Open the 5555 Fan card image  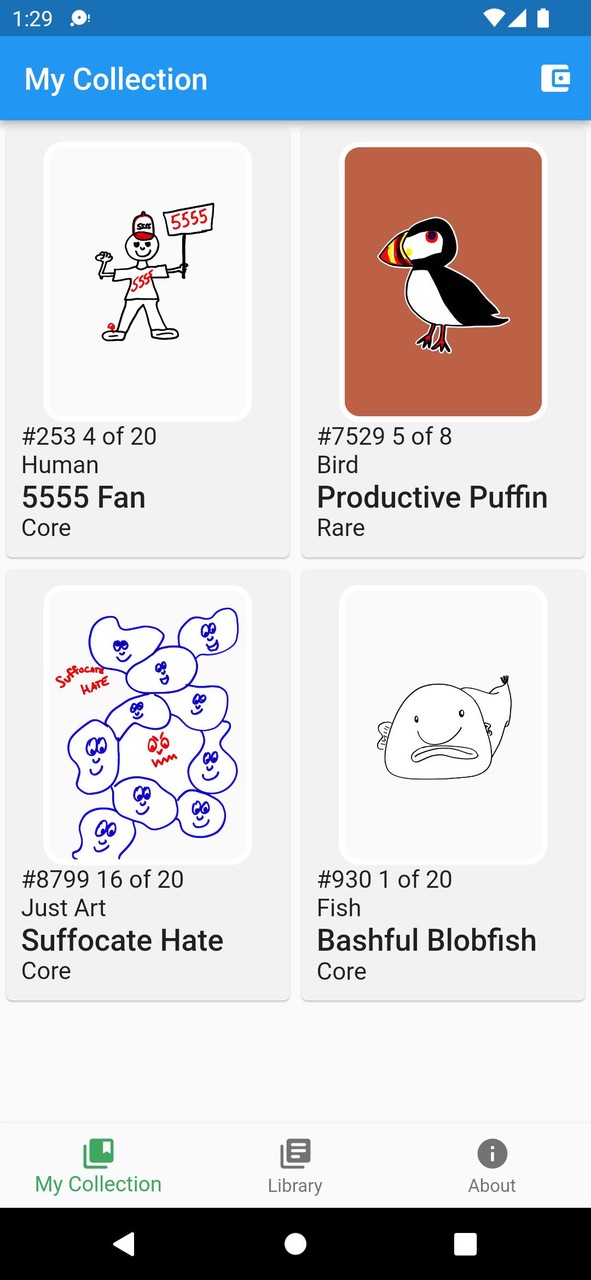[147, 281]
